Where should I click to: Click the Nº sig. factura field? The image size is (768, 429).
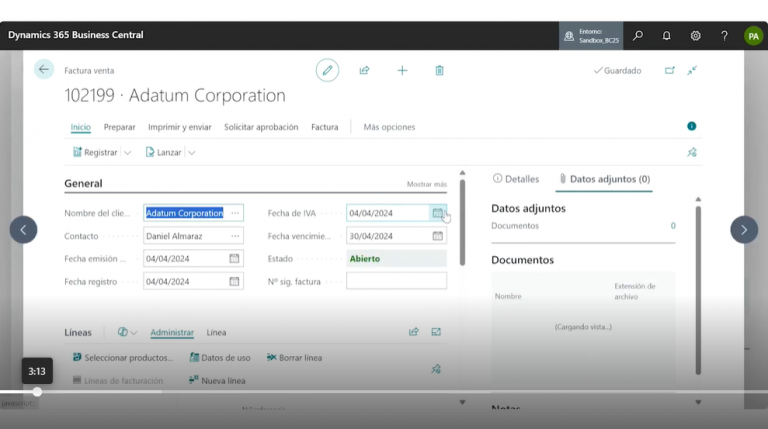(396, 281)
